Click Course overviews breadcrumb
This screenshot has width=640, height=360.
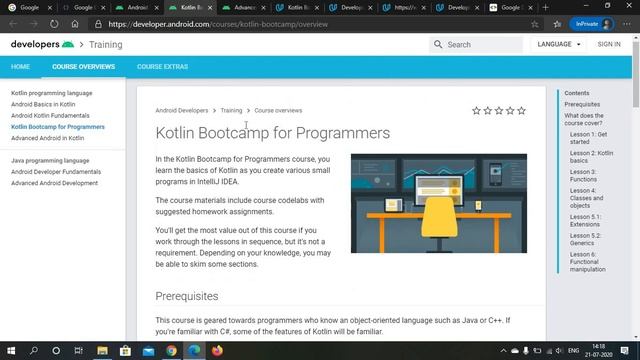click(x=278, y=111)
